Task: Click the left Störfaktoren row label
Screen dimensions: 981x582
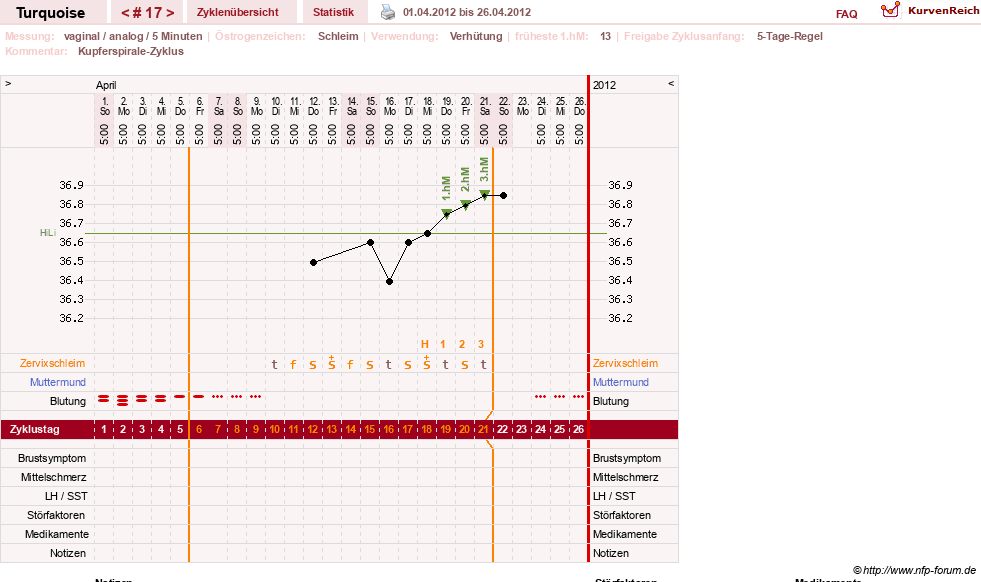Action: [56, 515]
